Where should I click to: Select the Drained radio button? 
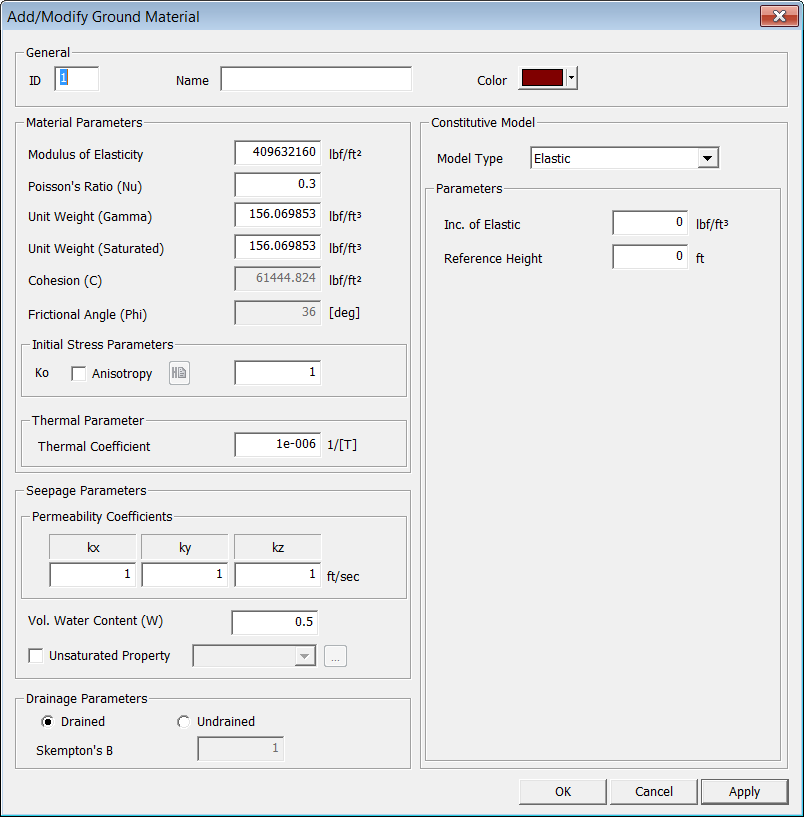(x=48, y=722)
